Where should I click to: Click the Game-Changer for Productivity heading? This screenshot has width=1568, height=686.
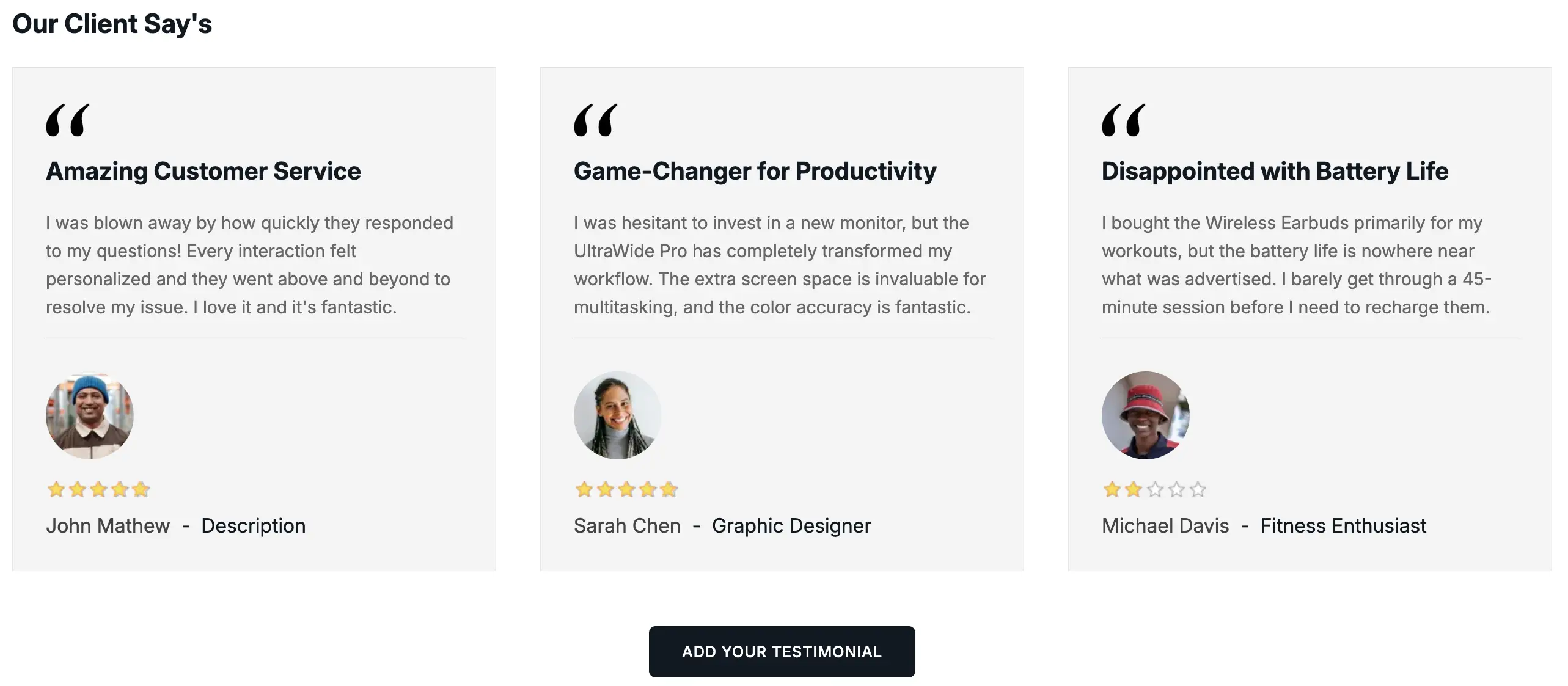tap(755, 171)
